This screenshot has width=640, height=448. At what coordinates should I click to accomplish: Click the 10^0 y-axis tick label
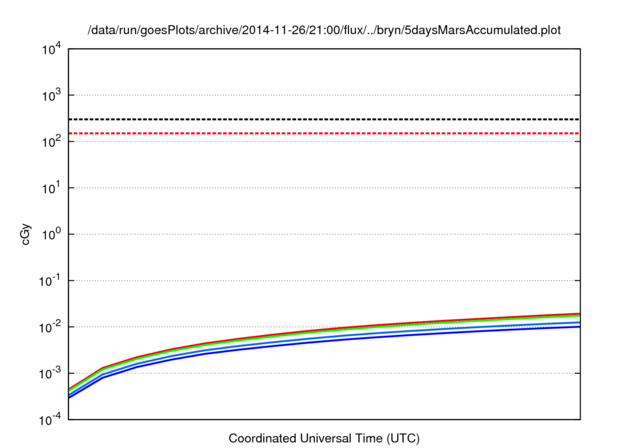tap(52, 235)
